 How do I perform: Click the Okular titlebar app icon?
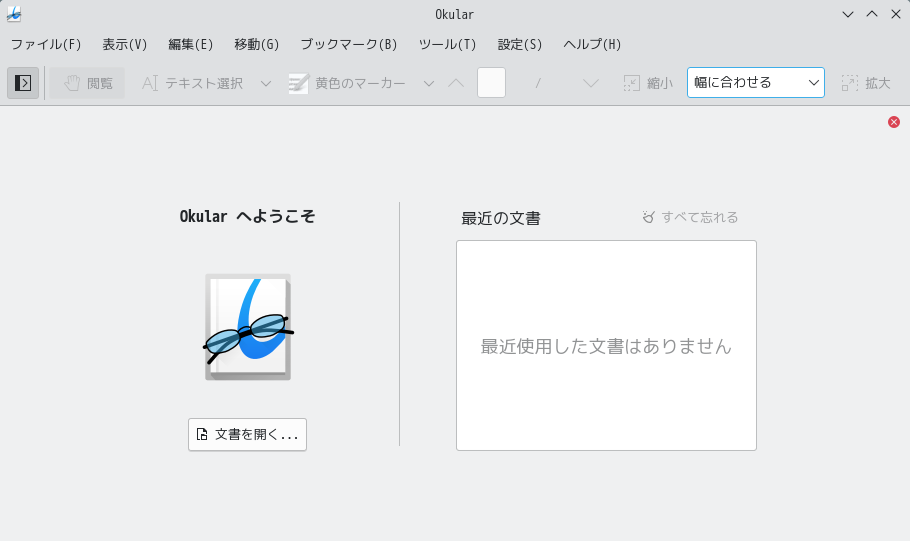(x=14, y=14)
